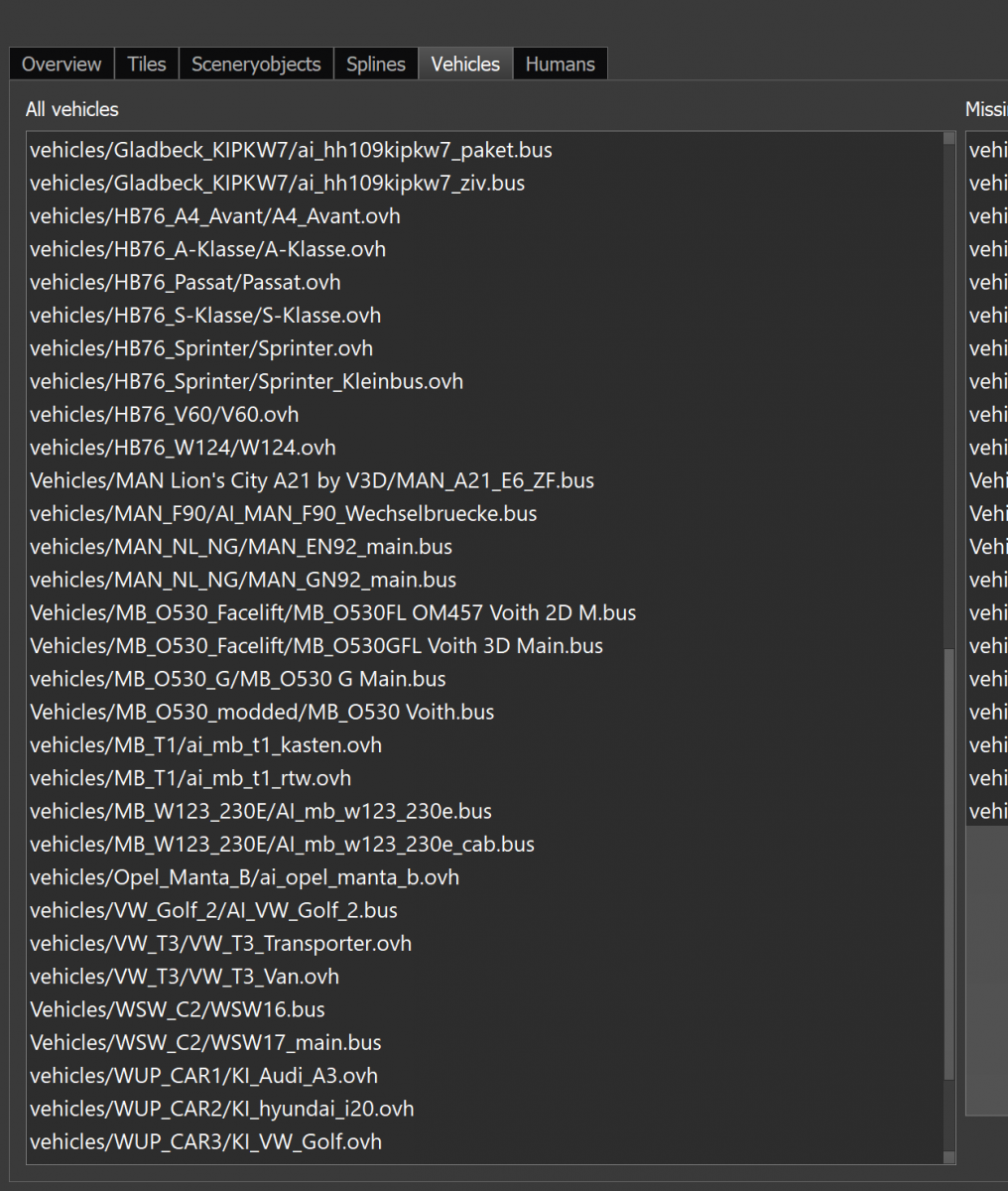The height and width of the screenshot is (1191, 1008).
Task: Click the All vehicles list vertical scrollbar
Action: coord(949,863)
